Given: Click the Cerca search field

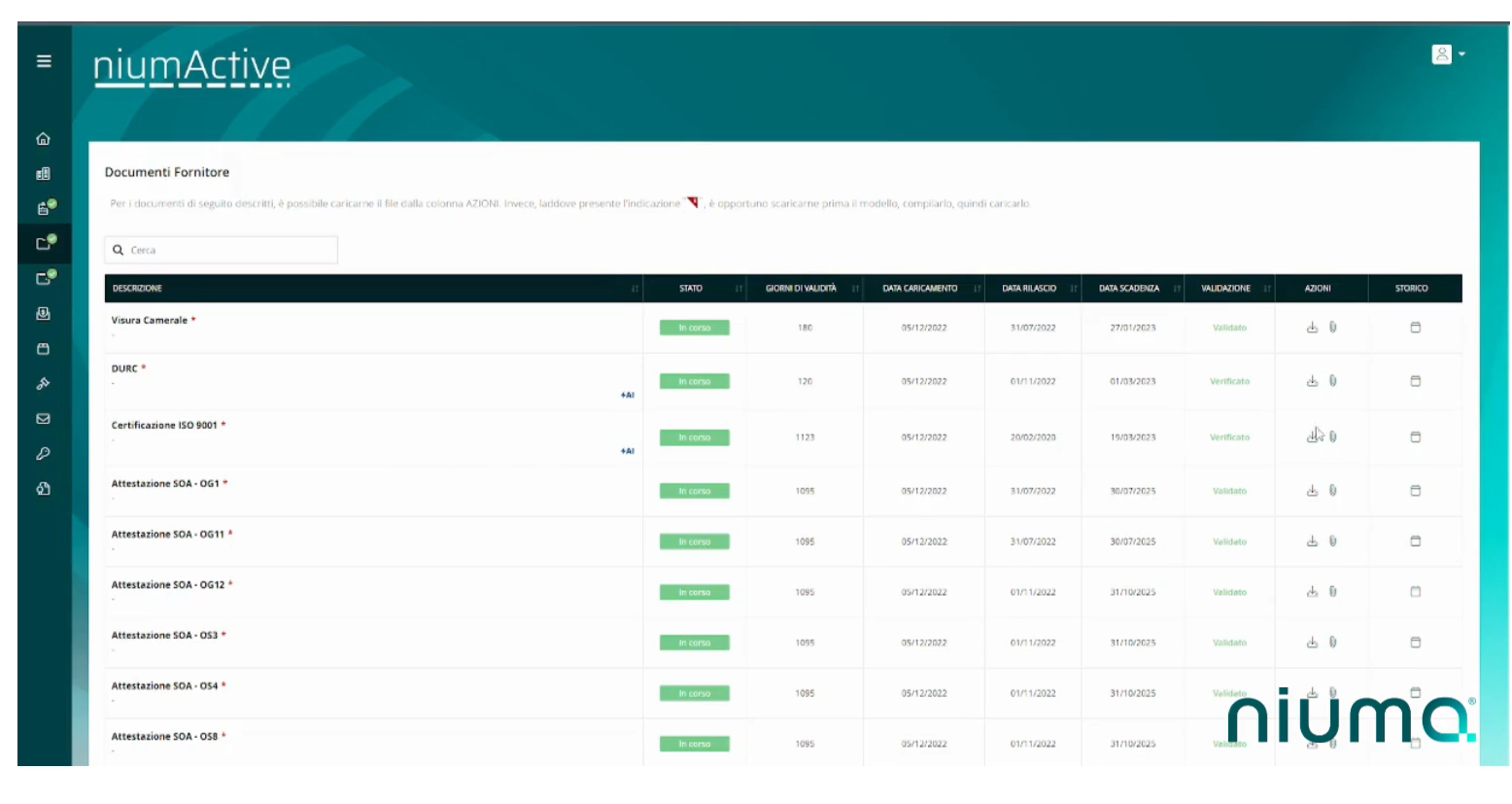Looking at the screenshot, I should pos(221,250).
